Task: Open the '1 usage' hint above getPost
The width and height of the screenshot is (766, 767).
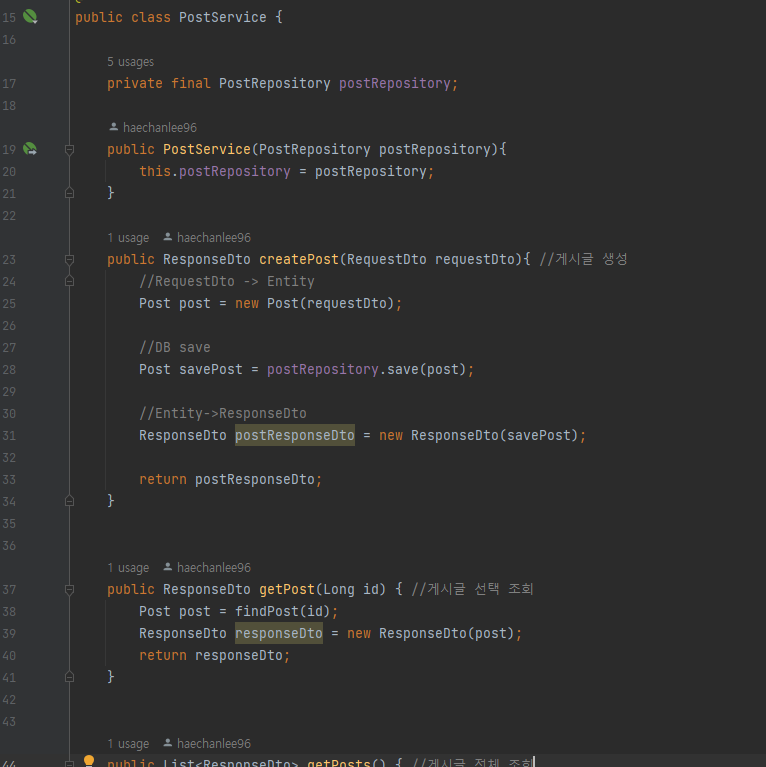Action: tap(128, 567)
